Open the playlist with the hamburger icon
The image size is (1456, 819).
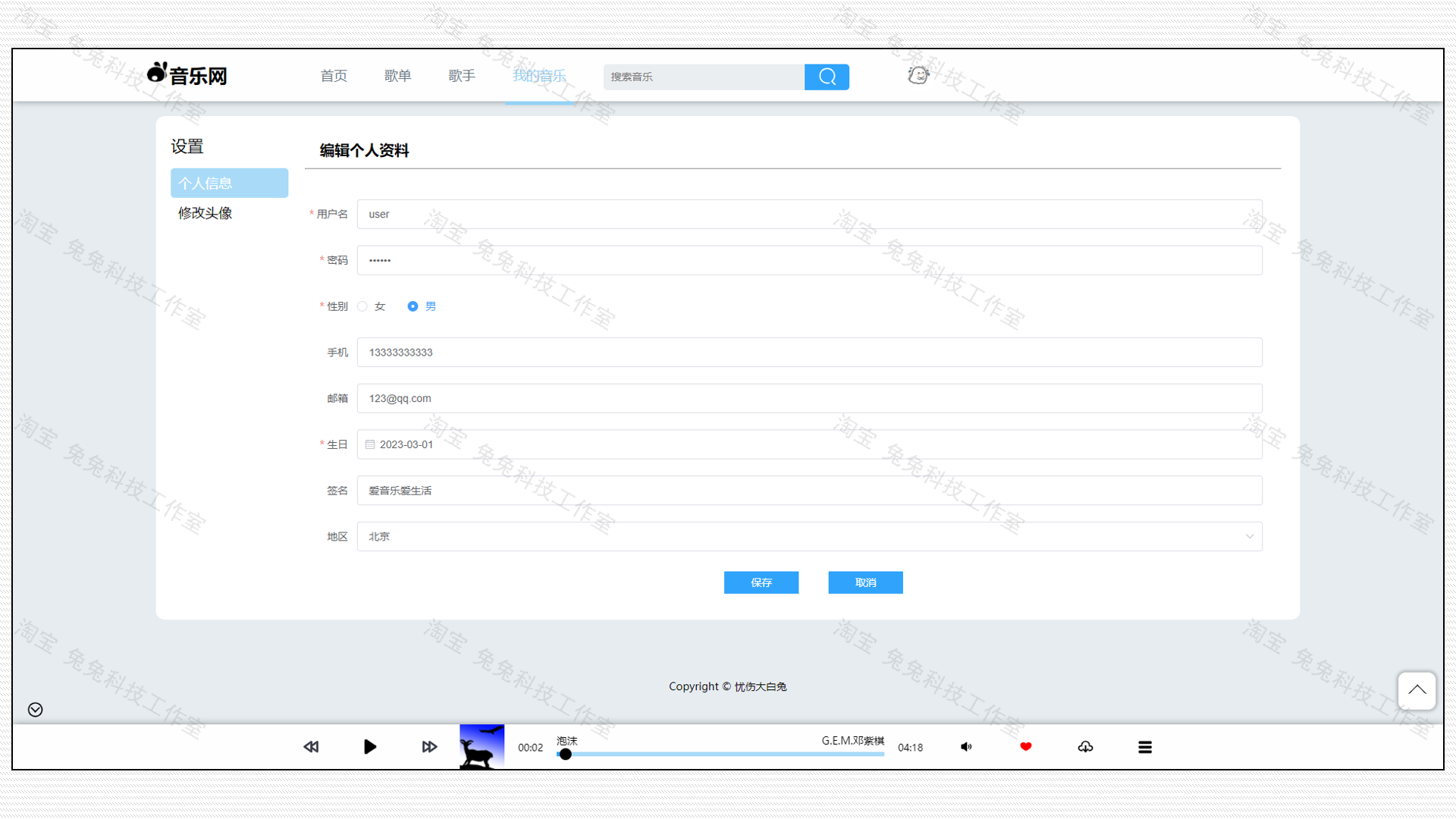tap(1145, 746)
